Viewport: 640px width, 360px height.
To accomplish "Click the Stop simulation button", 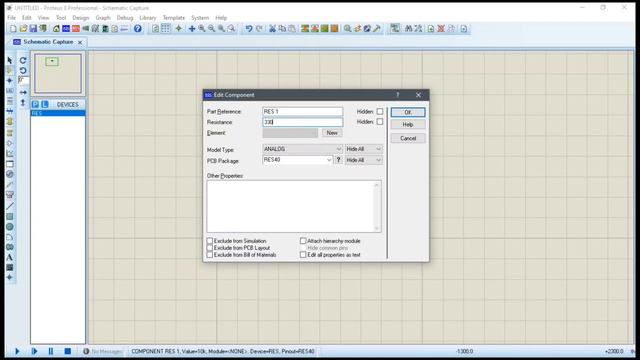I will click(68, 351).
